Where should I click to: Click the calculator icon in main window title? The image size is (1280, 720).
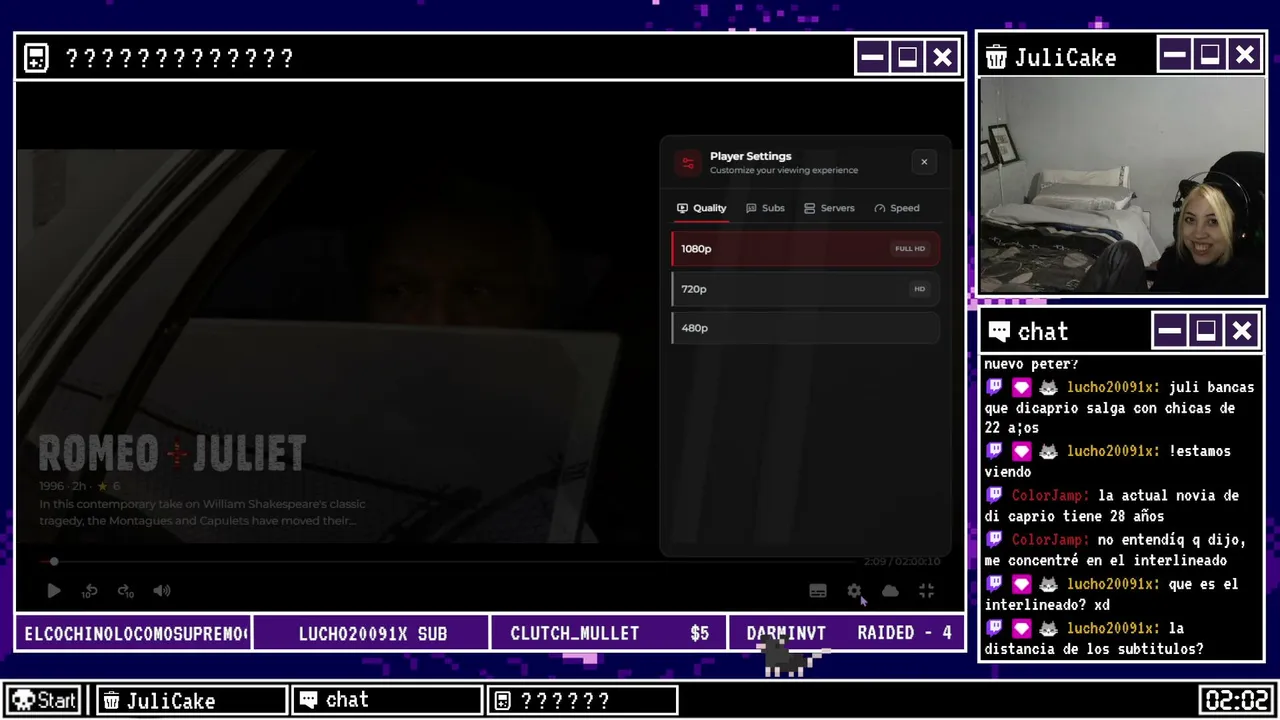pos(37,58)
